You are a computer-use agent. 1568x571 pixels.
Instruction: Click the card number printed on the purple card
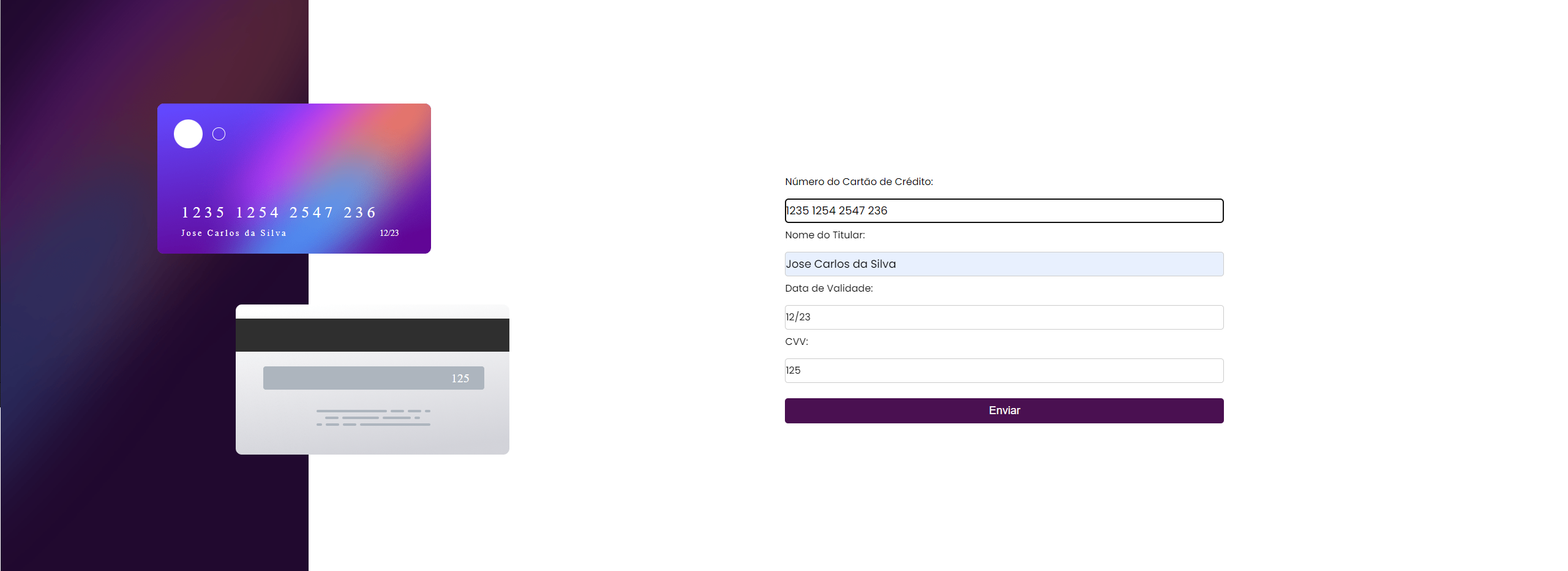point(279,213)
